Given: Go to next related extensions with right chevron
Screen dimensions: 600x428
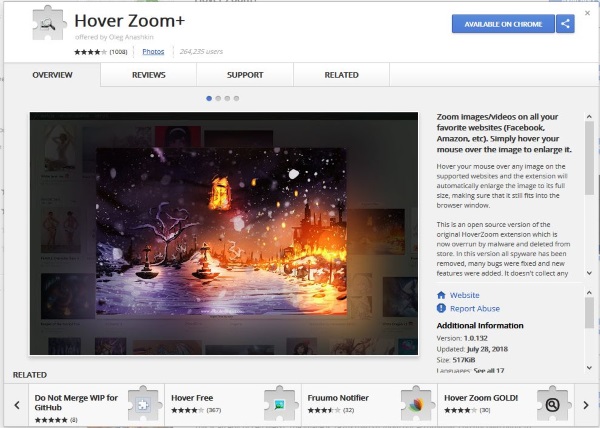Looking at the screenshot, I should (x=586, y=405).
